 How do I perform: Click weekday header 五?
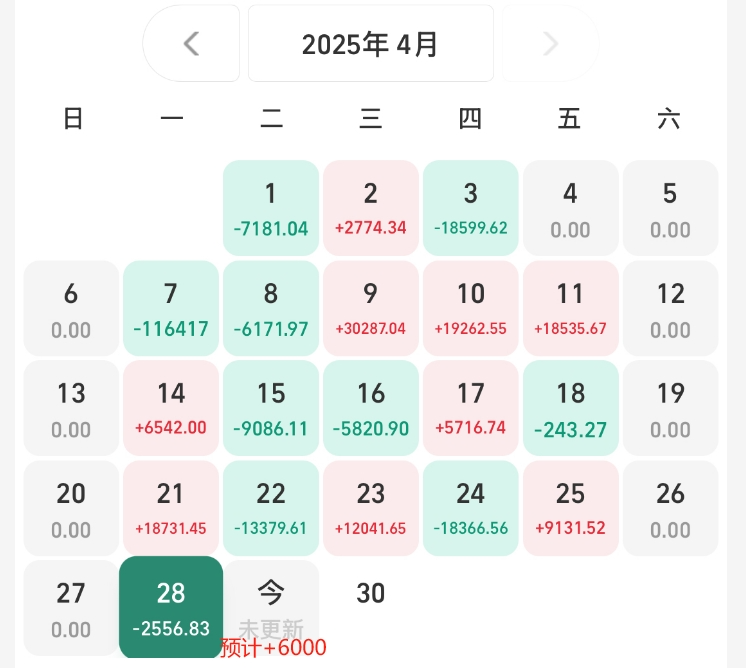(569, 118)
